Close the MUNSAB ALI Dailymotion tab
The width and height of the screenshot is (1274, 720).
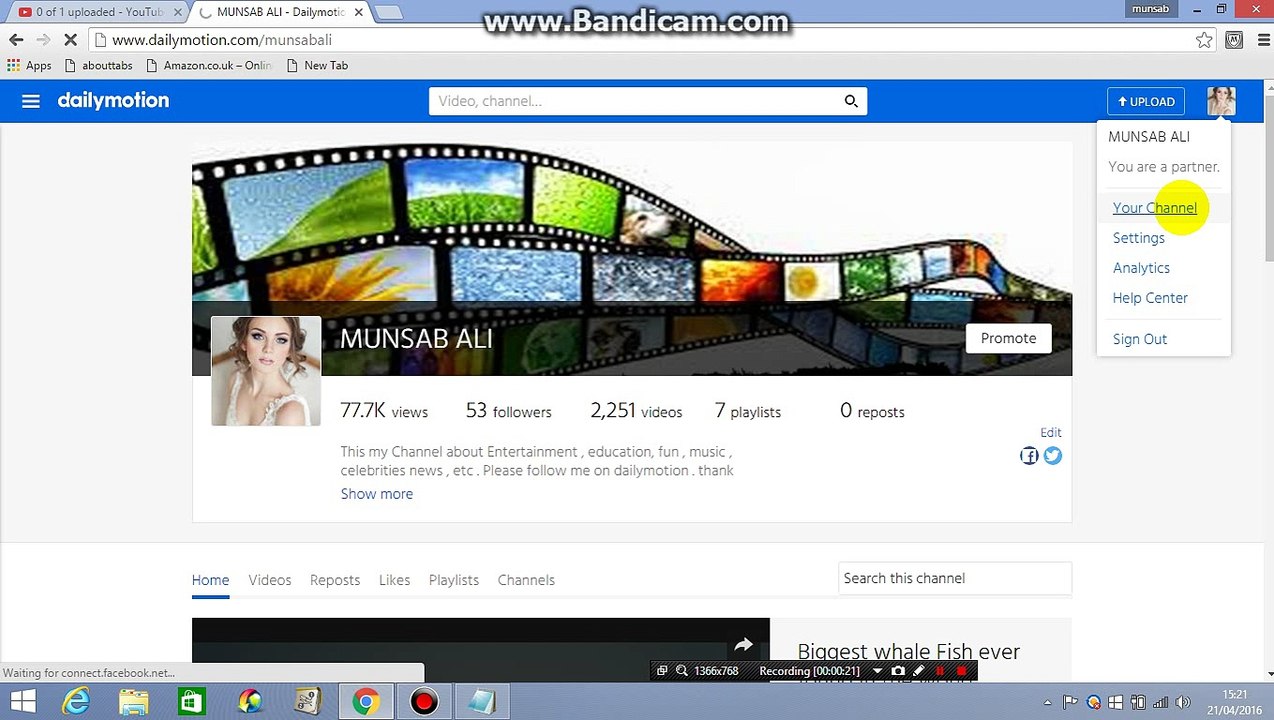[357, 12]
